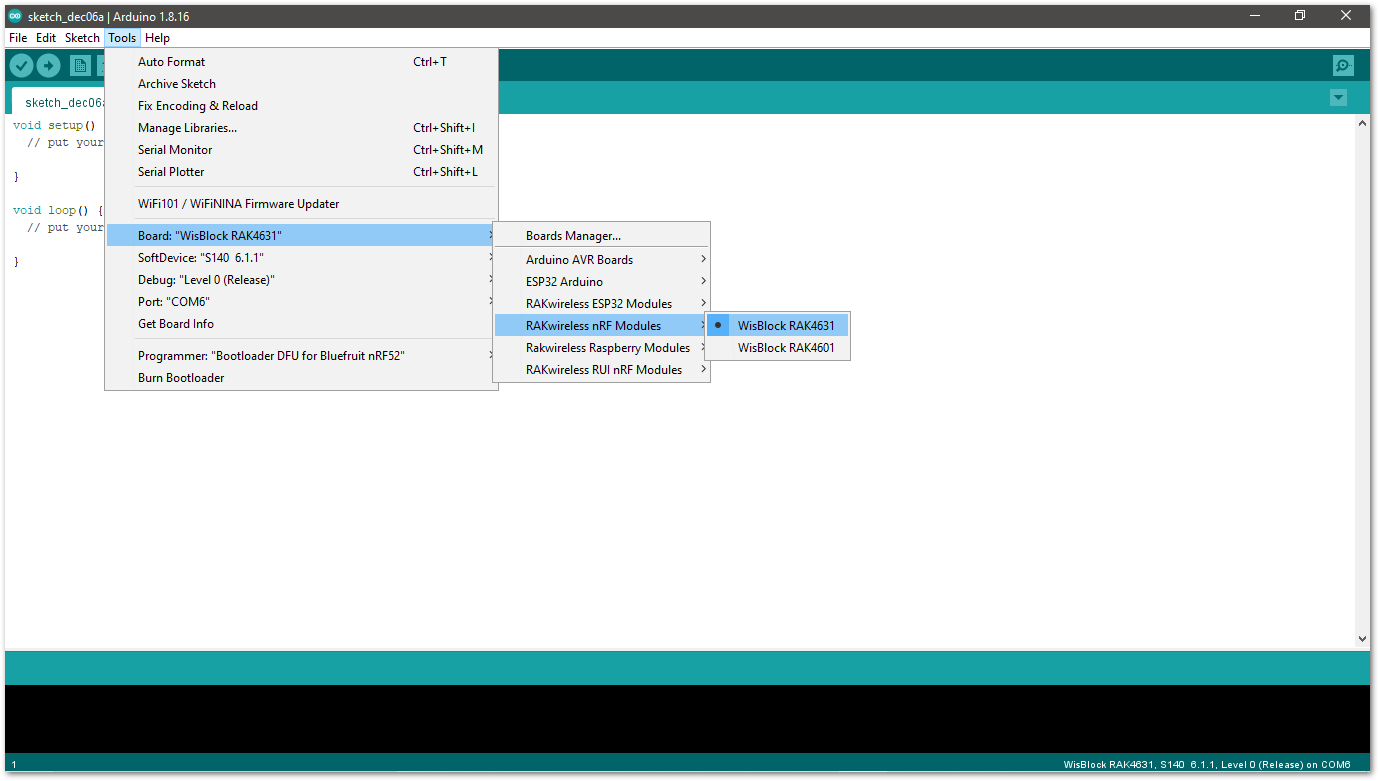The width and height of the screenshot is (1379, 781).
Task: Expand the Debug "Level 0 (Release)" submenu
Action: [x=301, y=280]
